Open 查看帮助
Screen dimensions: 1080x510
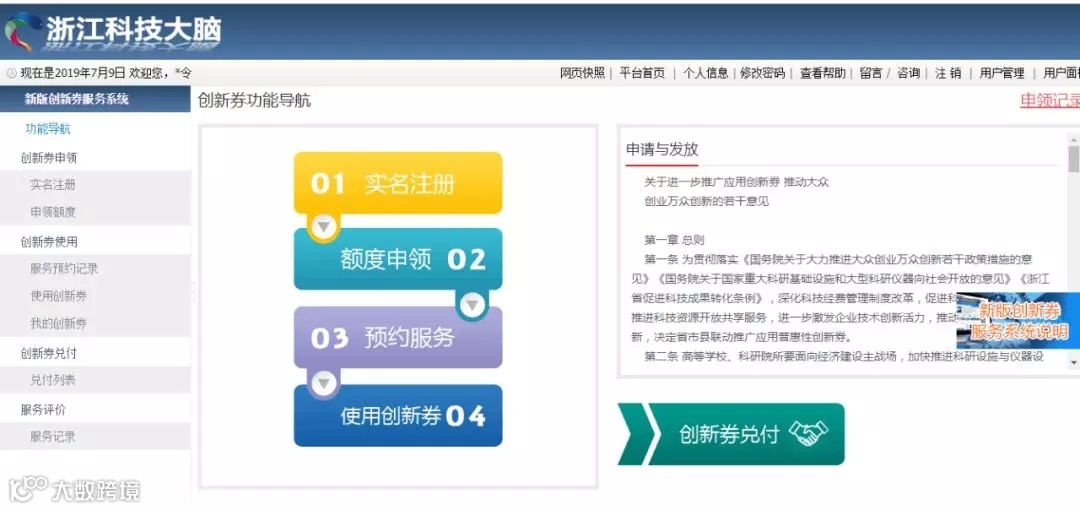pos(822,73)
